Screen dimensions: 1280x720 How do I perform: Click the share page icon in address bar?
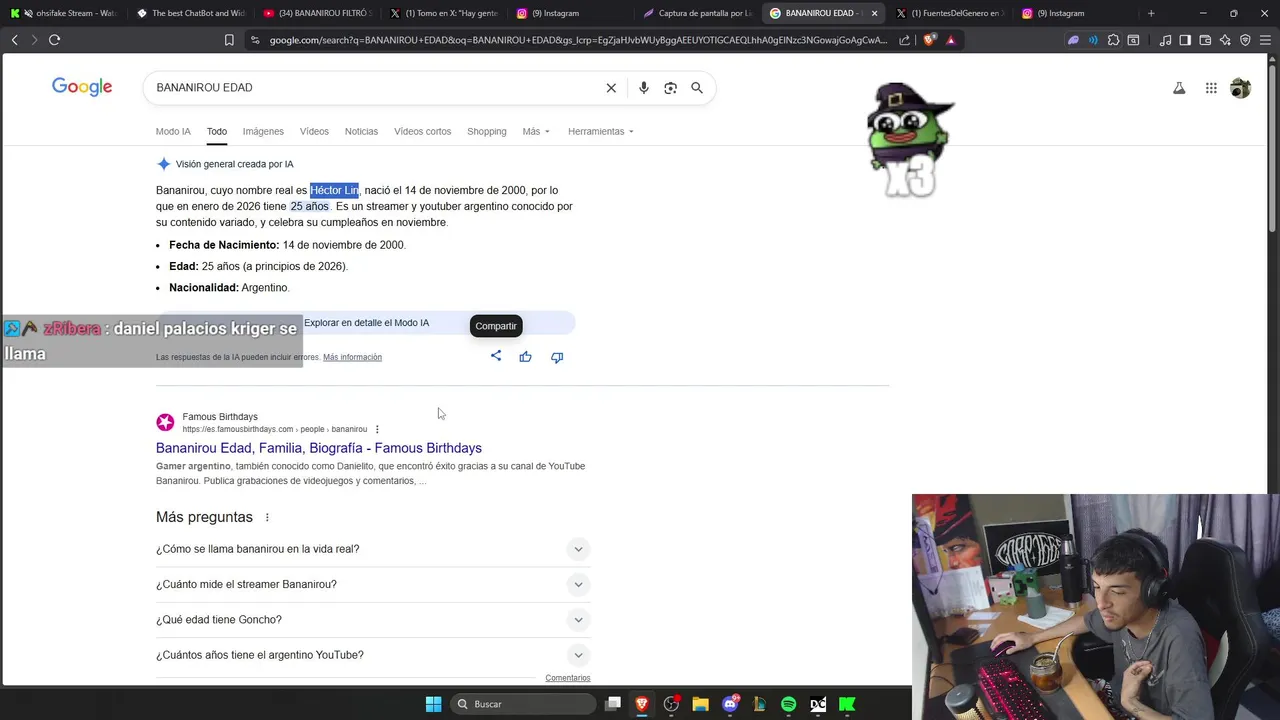click(x=905, y=40)
